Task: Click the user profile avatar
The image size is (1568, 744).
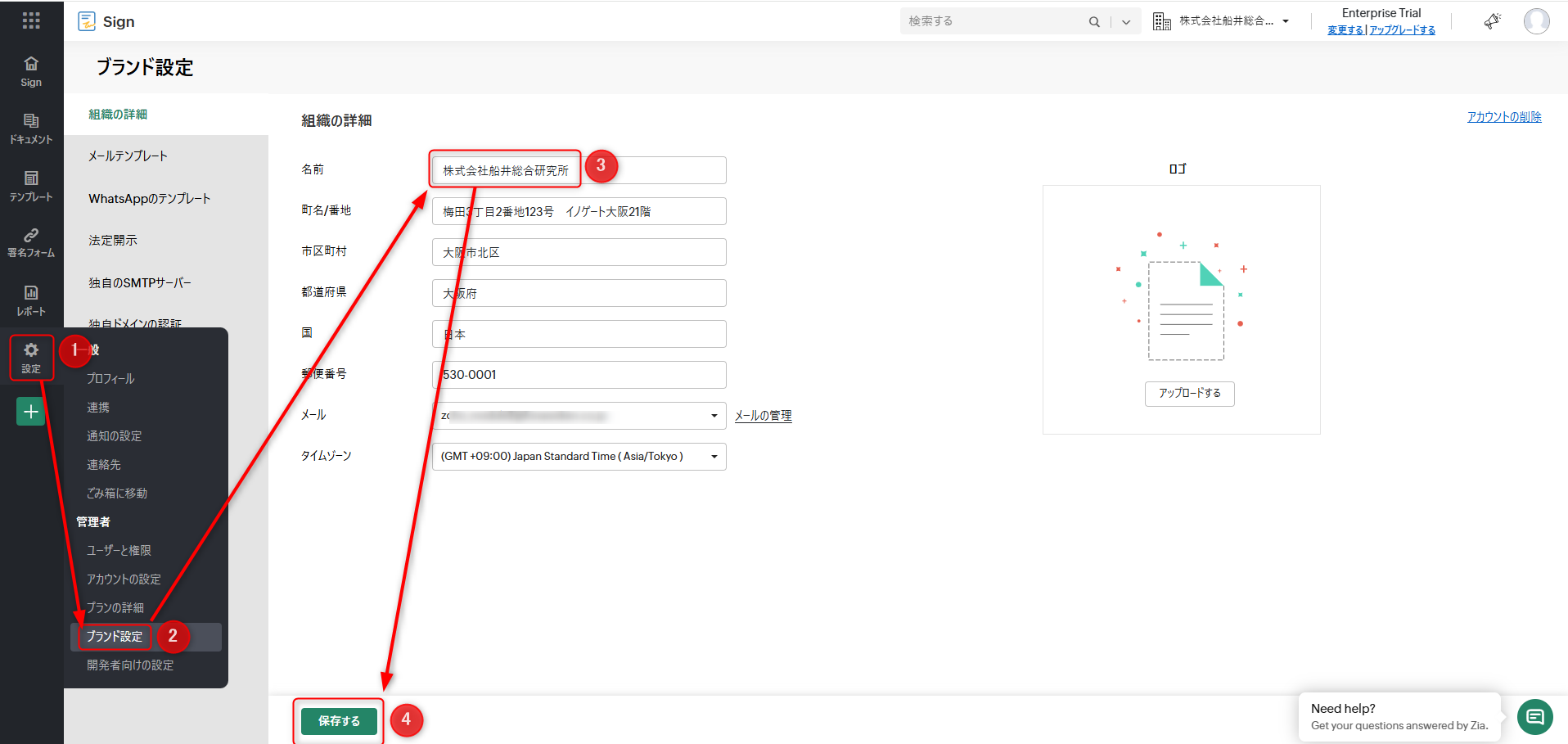Action: coord(1536,21)
